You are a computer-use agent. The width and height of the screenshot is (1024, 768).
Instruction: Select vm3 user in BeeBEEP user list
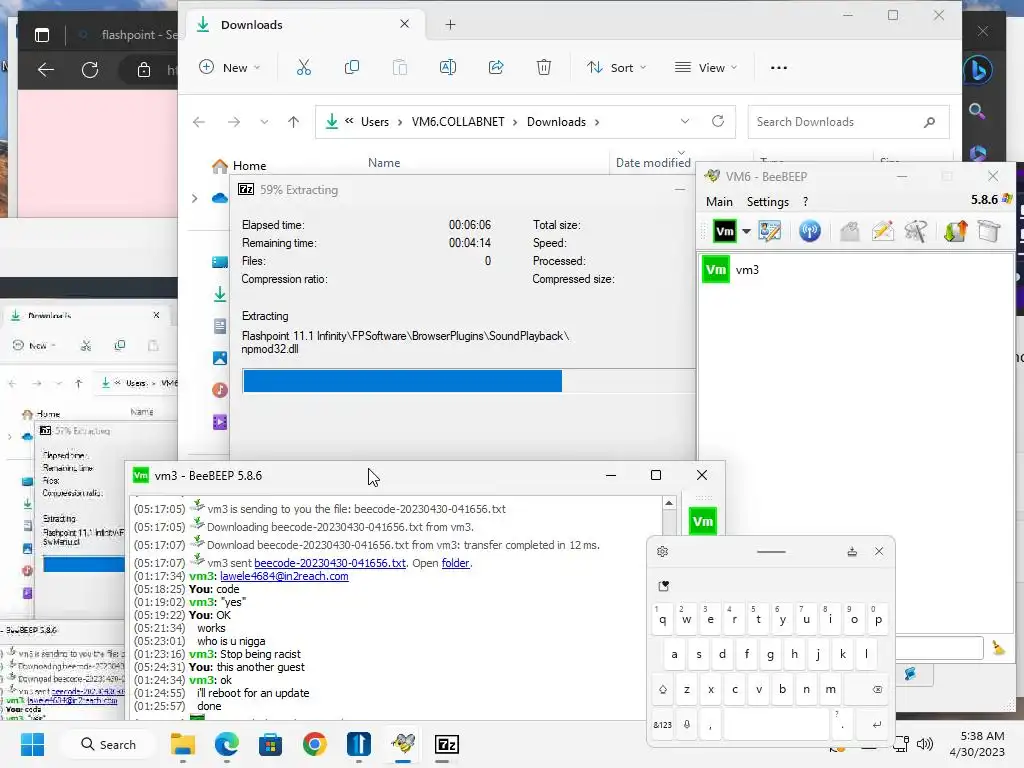tap(730, 270)
